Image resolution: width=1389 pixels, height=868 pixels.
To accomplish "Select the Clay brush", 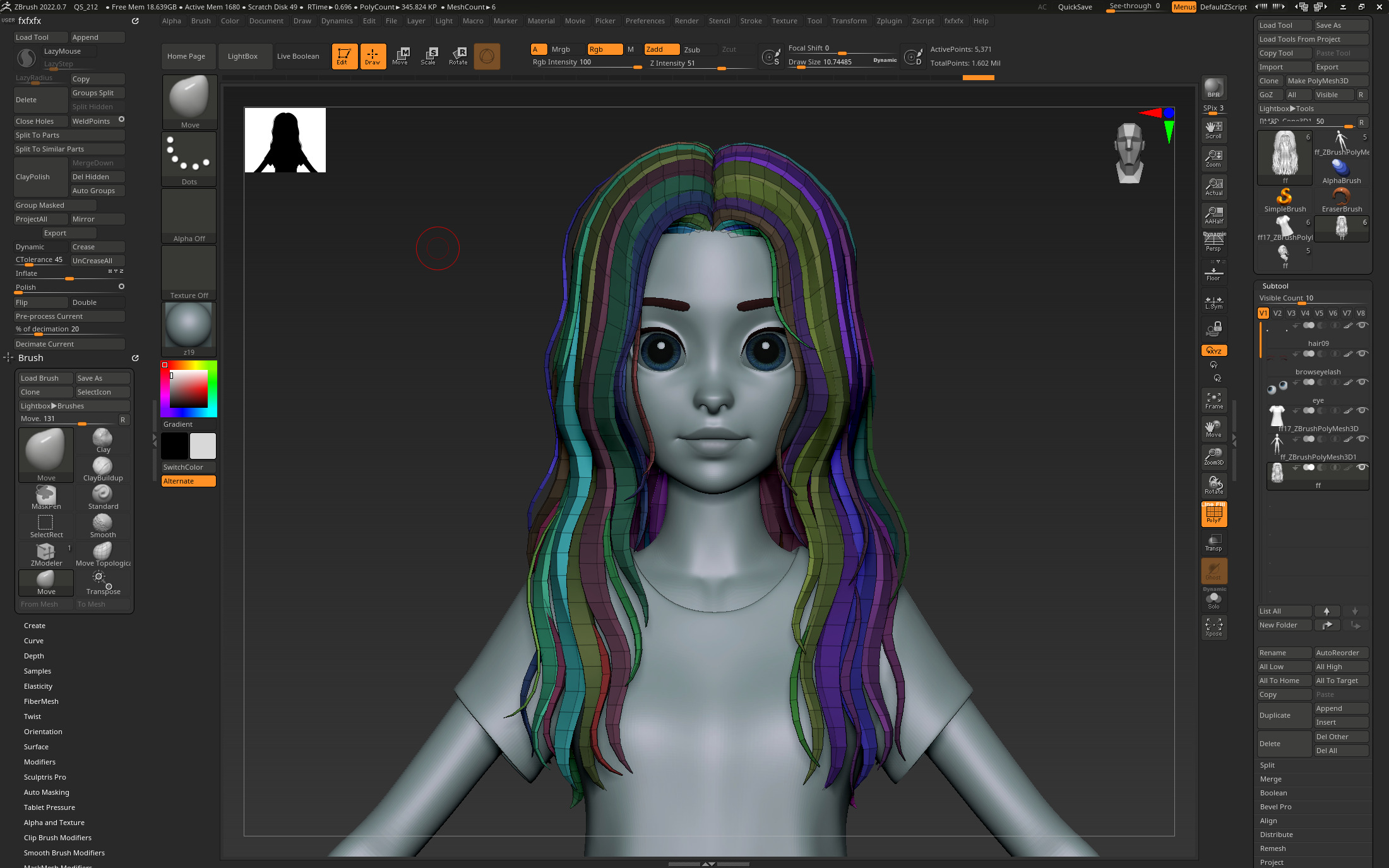I will coord(103,441).
